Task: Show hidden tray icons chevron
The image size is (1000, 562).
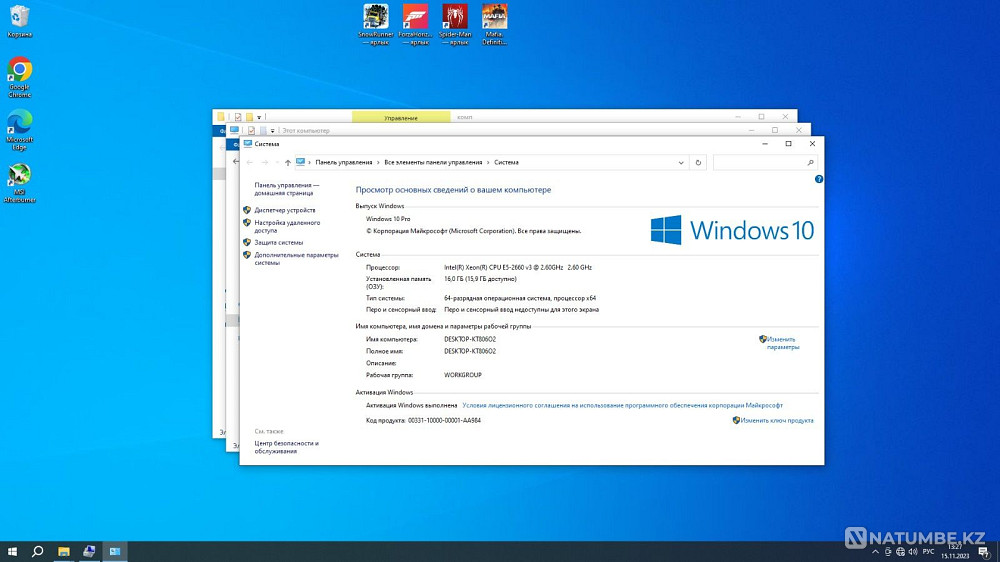Action: 876,552
